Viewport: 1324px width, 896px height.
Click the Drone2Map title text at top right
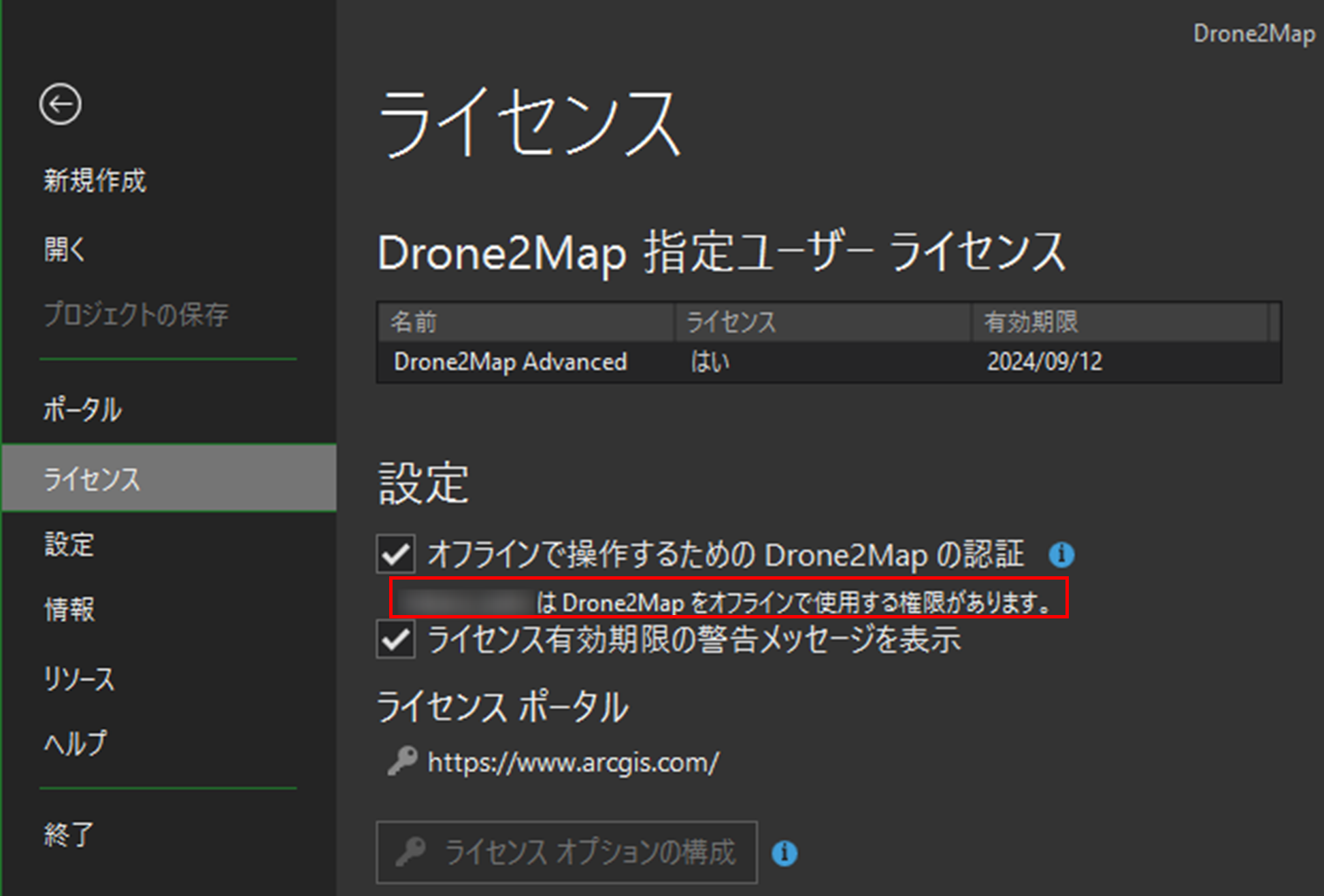pyautogui.click(x=1255, y=33)
